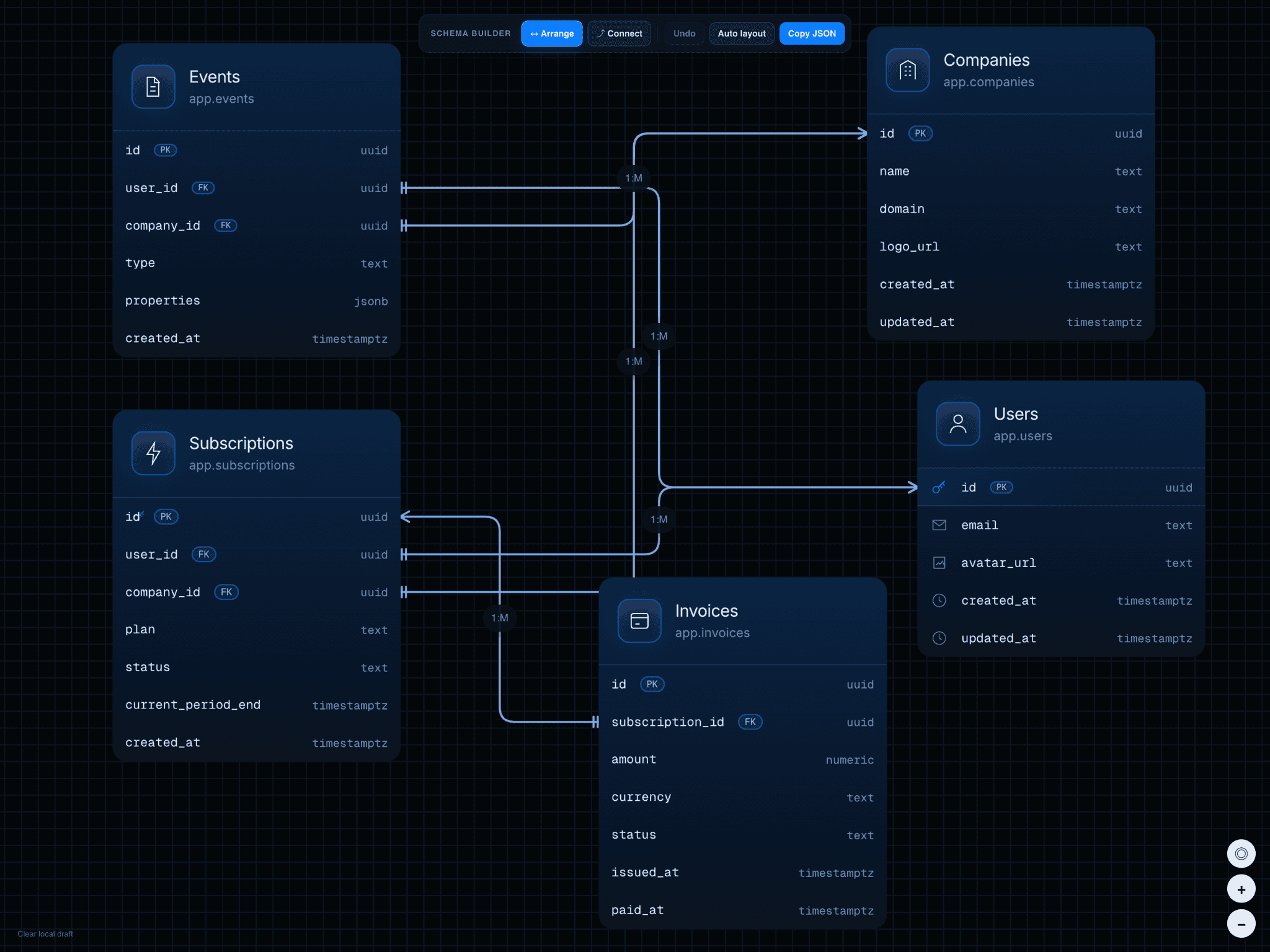Switch to Connect mode
The image size is (1270, 952).
(619, 33)
